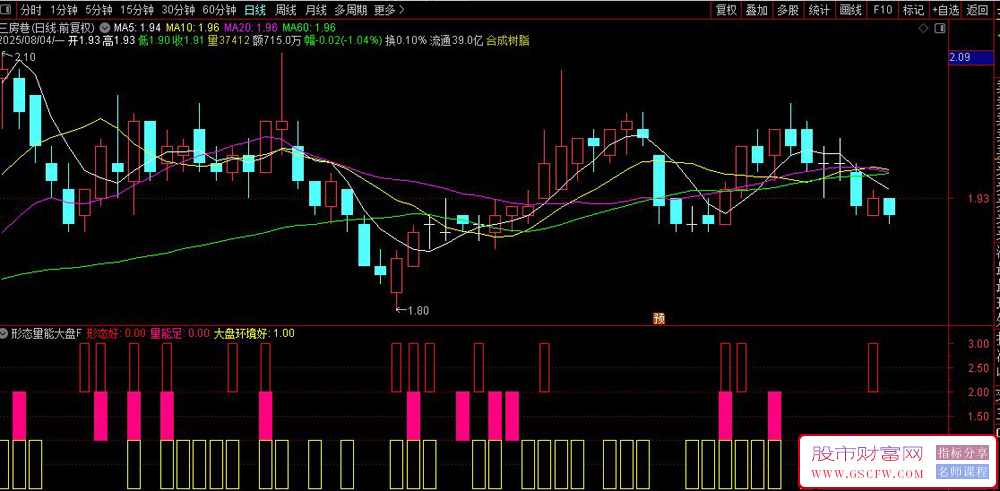
Task: Click the 叠加 overlay button
Action: click(x=757, y=10)
